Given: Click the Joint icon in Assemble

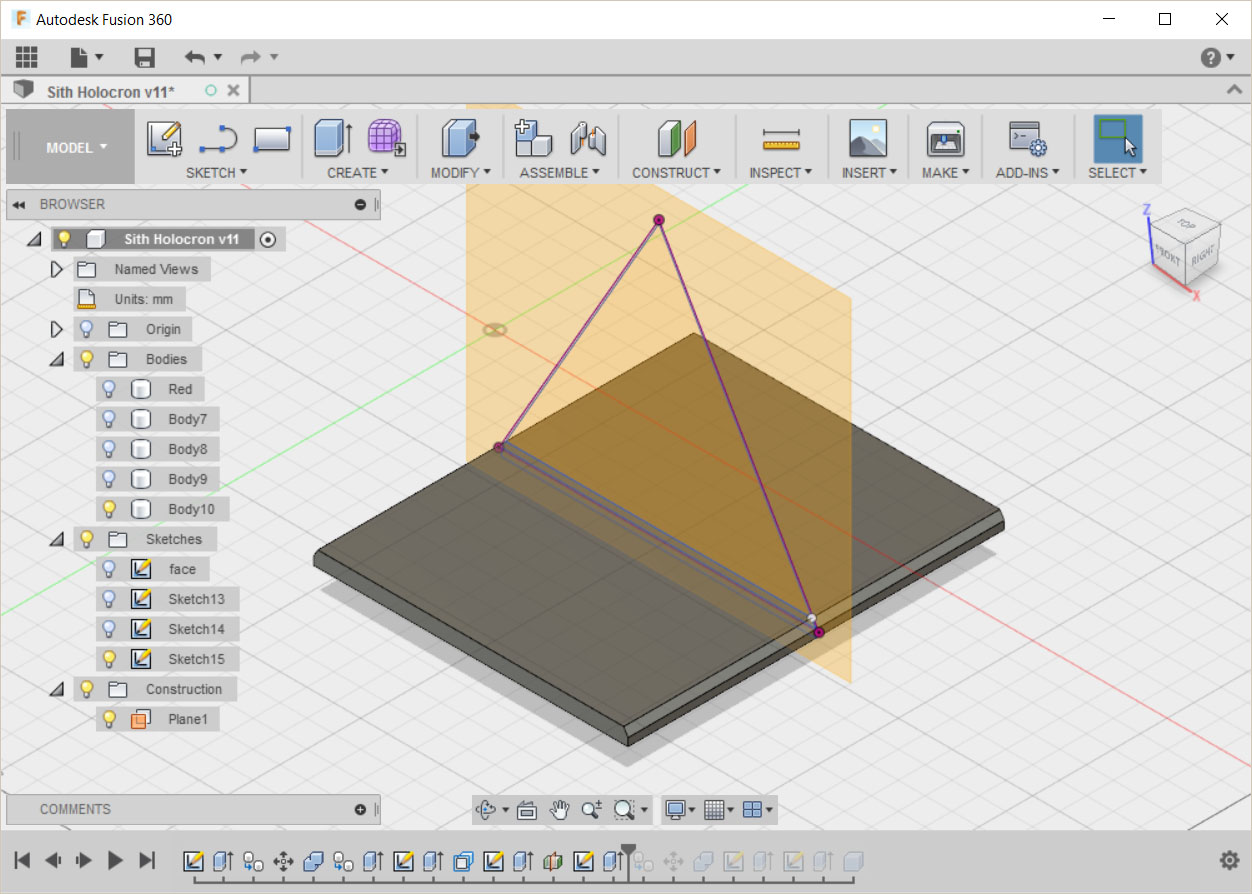Looking at the screenshot, I should coord(588,138).
